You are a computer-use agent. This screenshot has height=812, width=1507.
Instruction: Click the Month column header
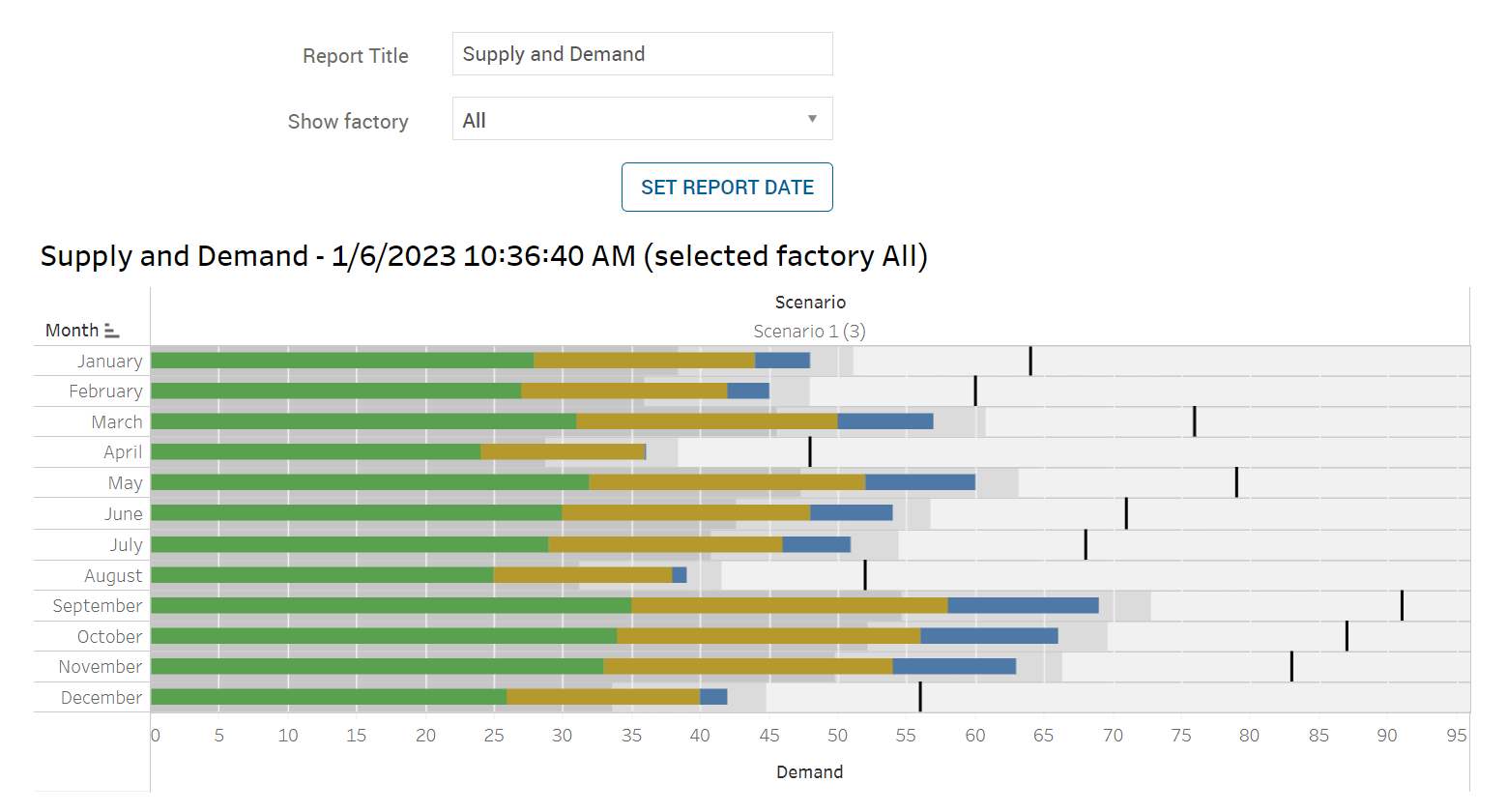pyautogui.click(x=72, y=331)
